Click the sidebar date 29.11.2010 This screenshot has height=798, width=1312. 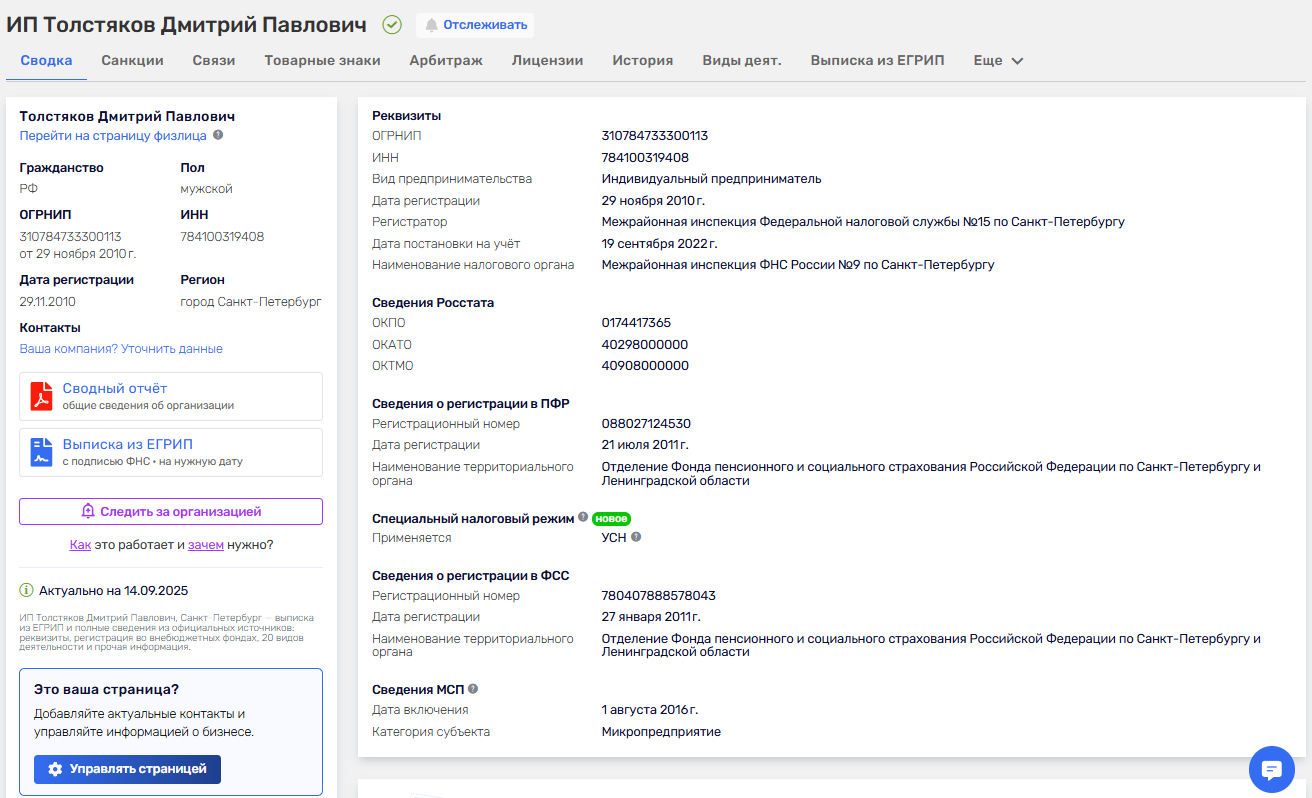point(48,301)
